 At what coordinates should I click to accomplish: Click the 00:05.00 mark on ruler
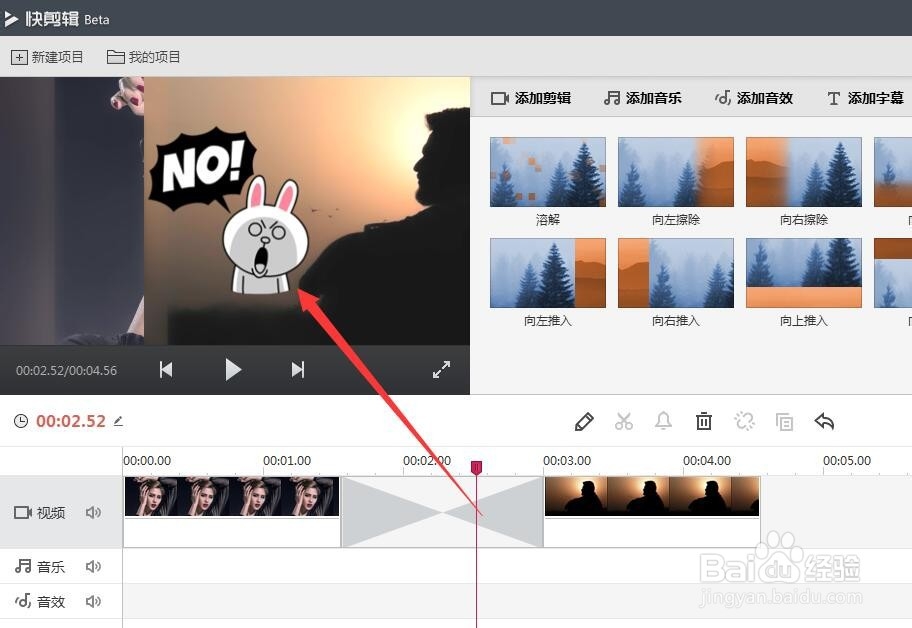tap(847, 461)
